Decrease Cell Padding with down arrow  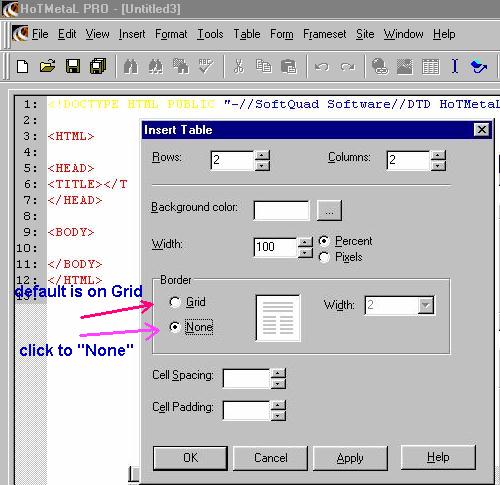[278, 415]
